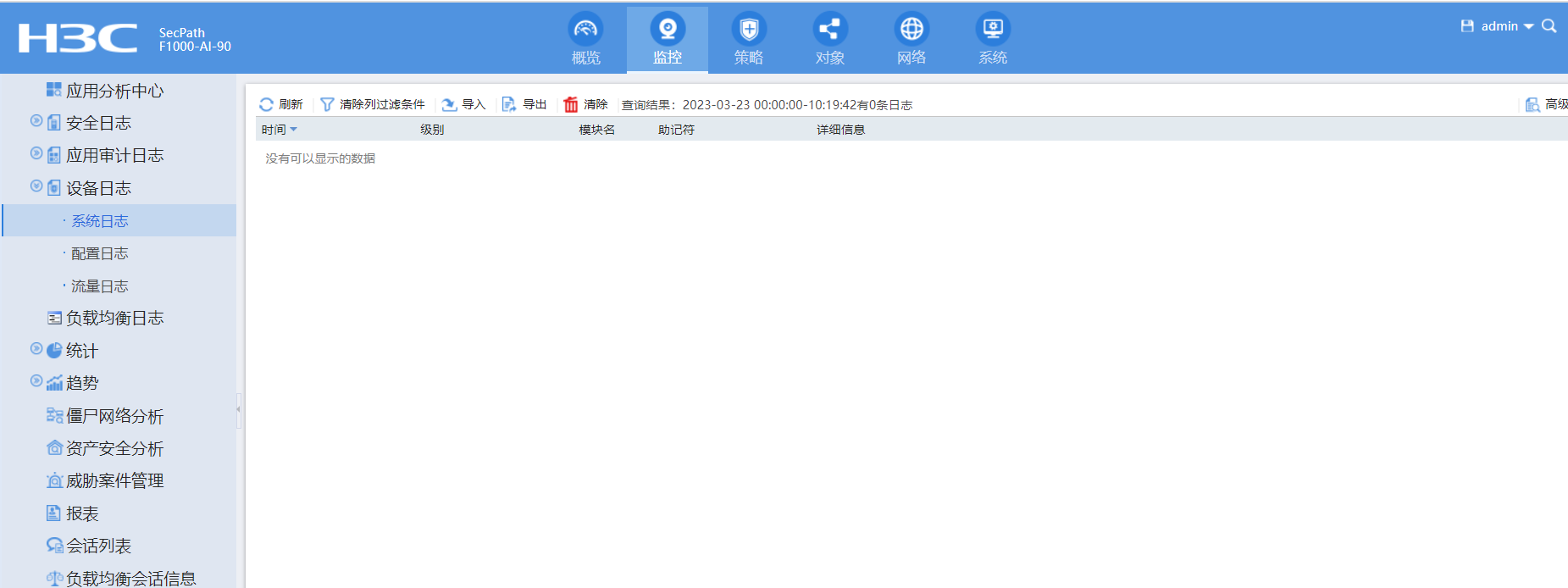The image size is (1568, 588).
Task: Click the 模块名 column header
Action: tap(597, 130)
